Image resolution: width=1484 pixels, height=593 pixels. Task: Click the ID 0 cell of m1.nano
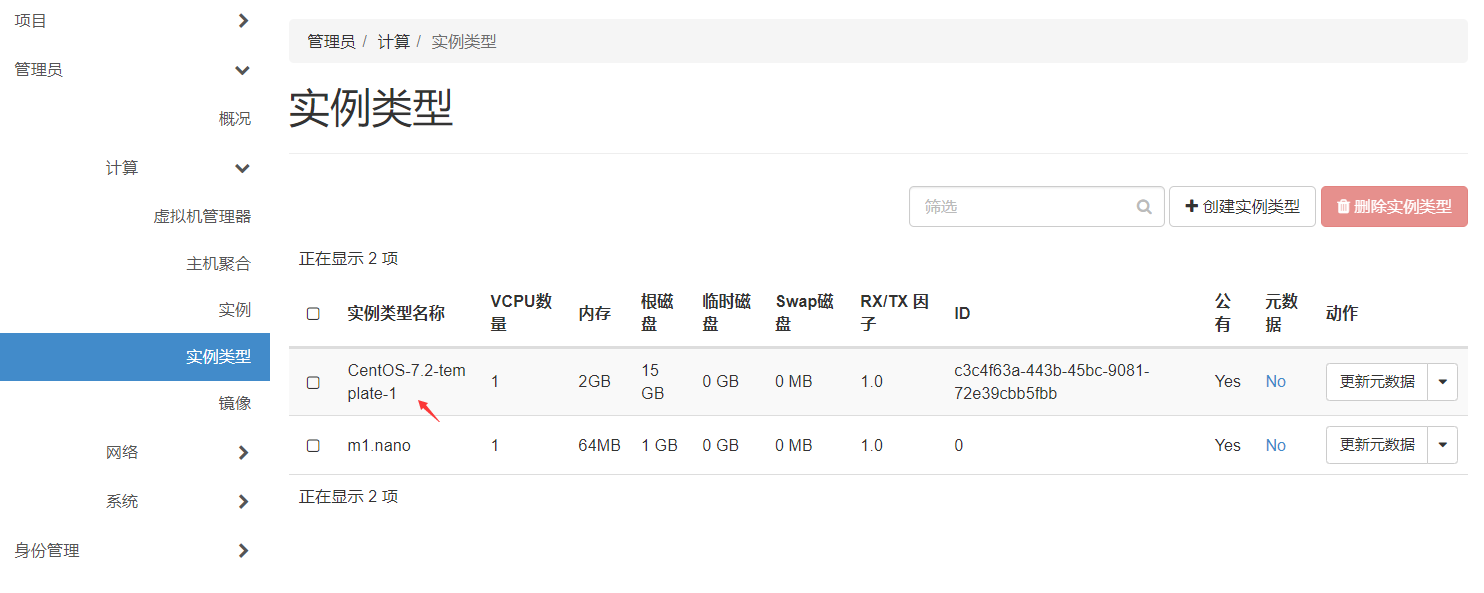click(958, 445)
